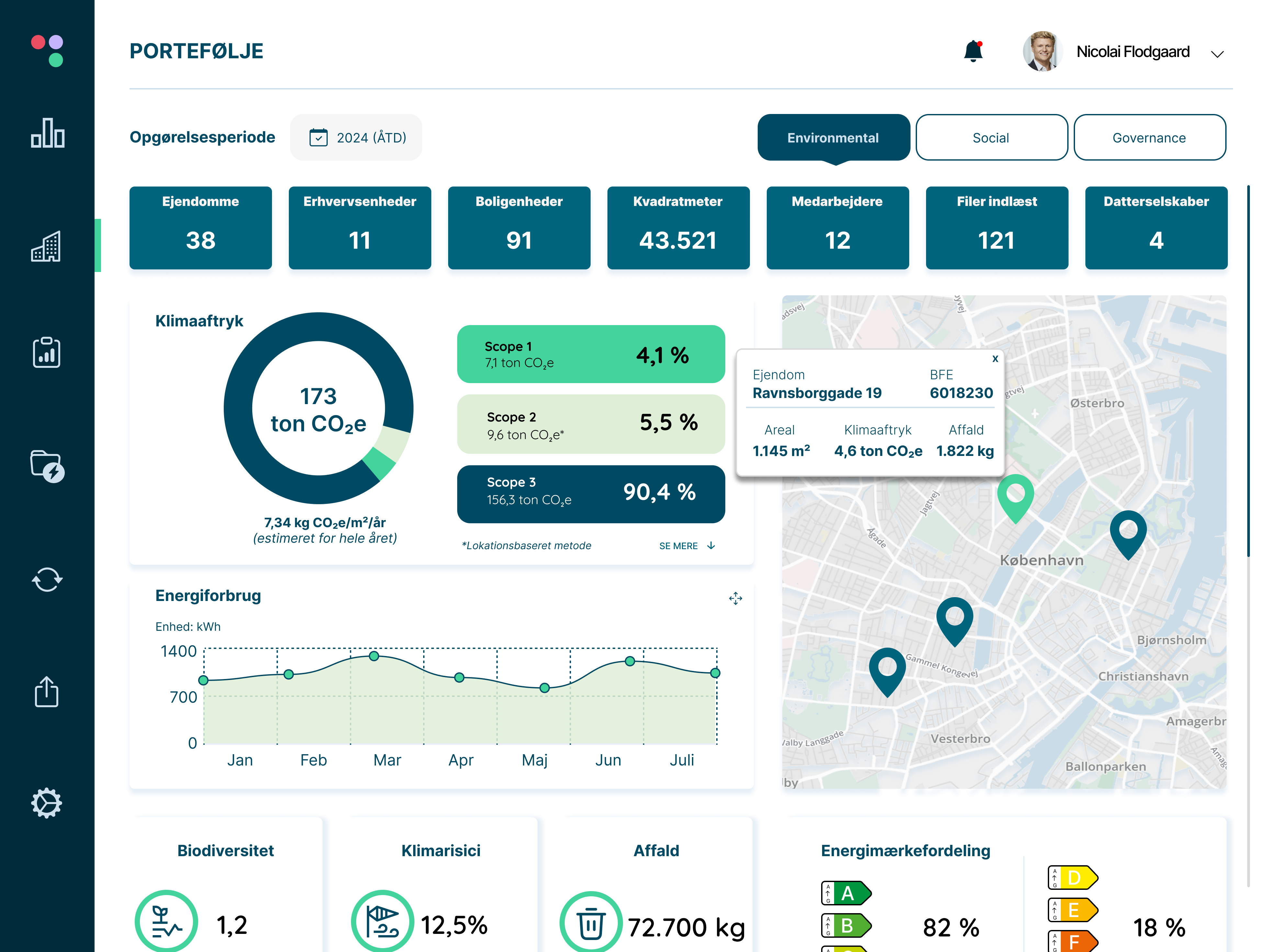Image resolution: width=1268 pixels, height=952 pixels.
Task: Open the Boligenheder 91 card
Action: tap(519, 228)
